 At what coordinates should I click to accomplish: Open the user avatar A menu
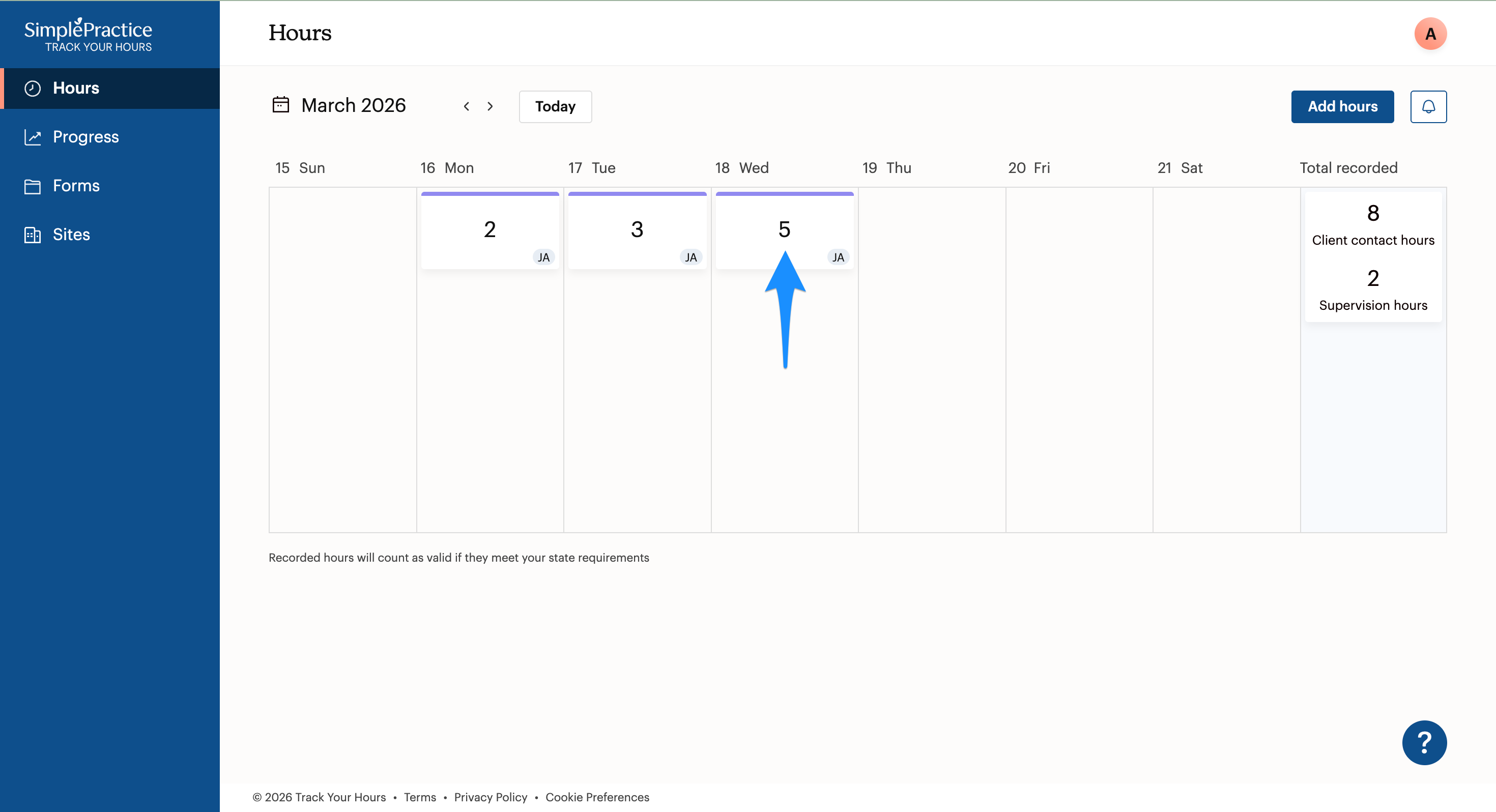click(1430, 34)
